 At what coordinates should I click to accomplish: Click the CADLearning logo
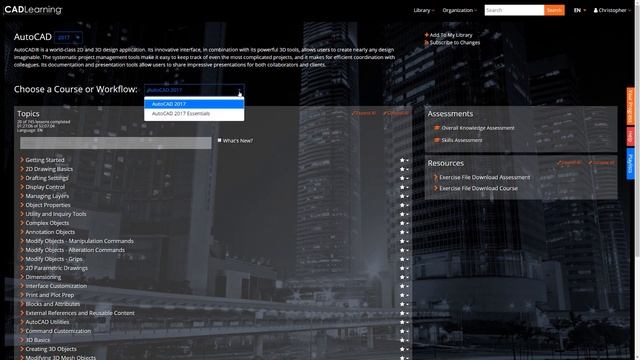(x=33, y=10)
